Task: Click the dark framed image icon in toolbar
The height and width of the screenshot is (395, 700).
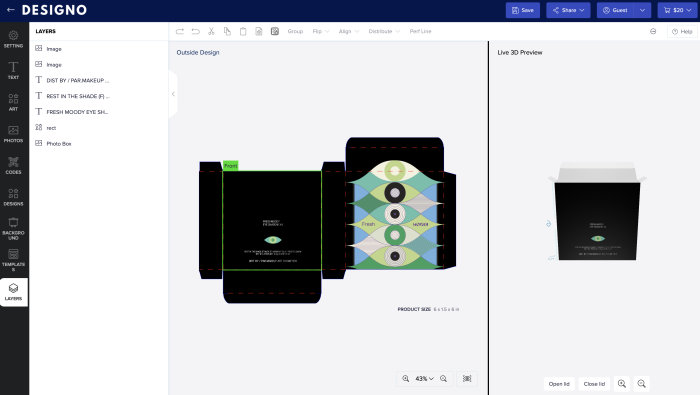Action: click(x=275, y=31)
